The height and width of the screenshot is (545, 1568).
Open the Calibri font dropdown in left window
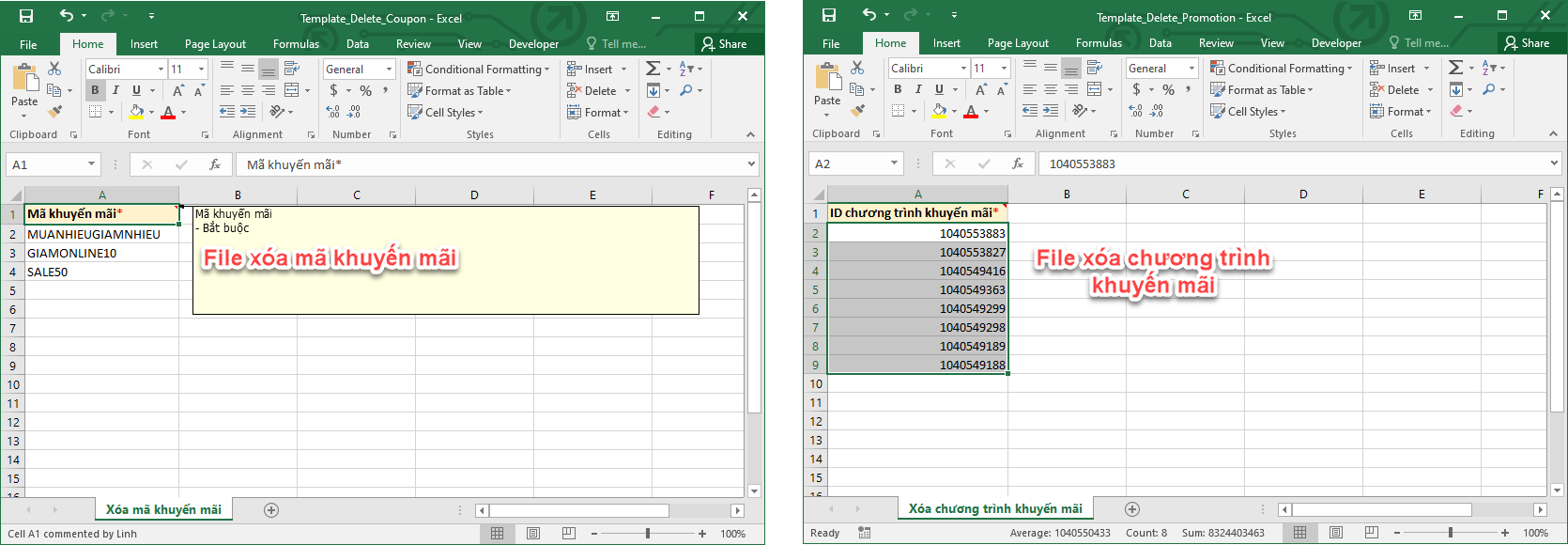161,70
